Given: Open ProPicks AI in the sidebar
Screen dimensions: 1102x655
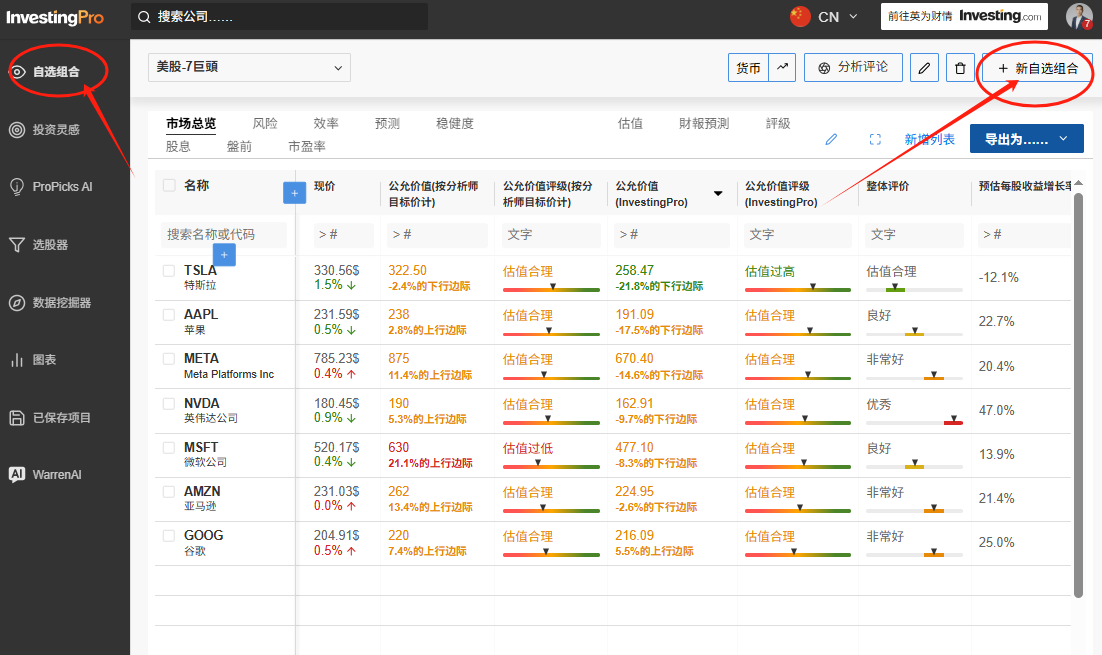Looking at the screenshot, I should tap(62, 187).
